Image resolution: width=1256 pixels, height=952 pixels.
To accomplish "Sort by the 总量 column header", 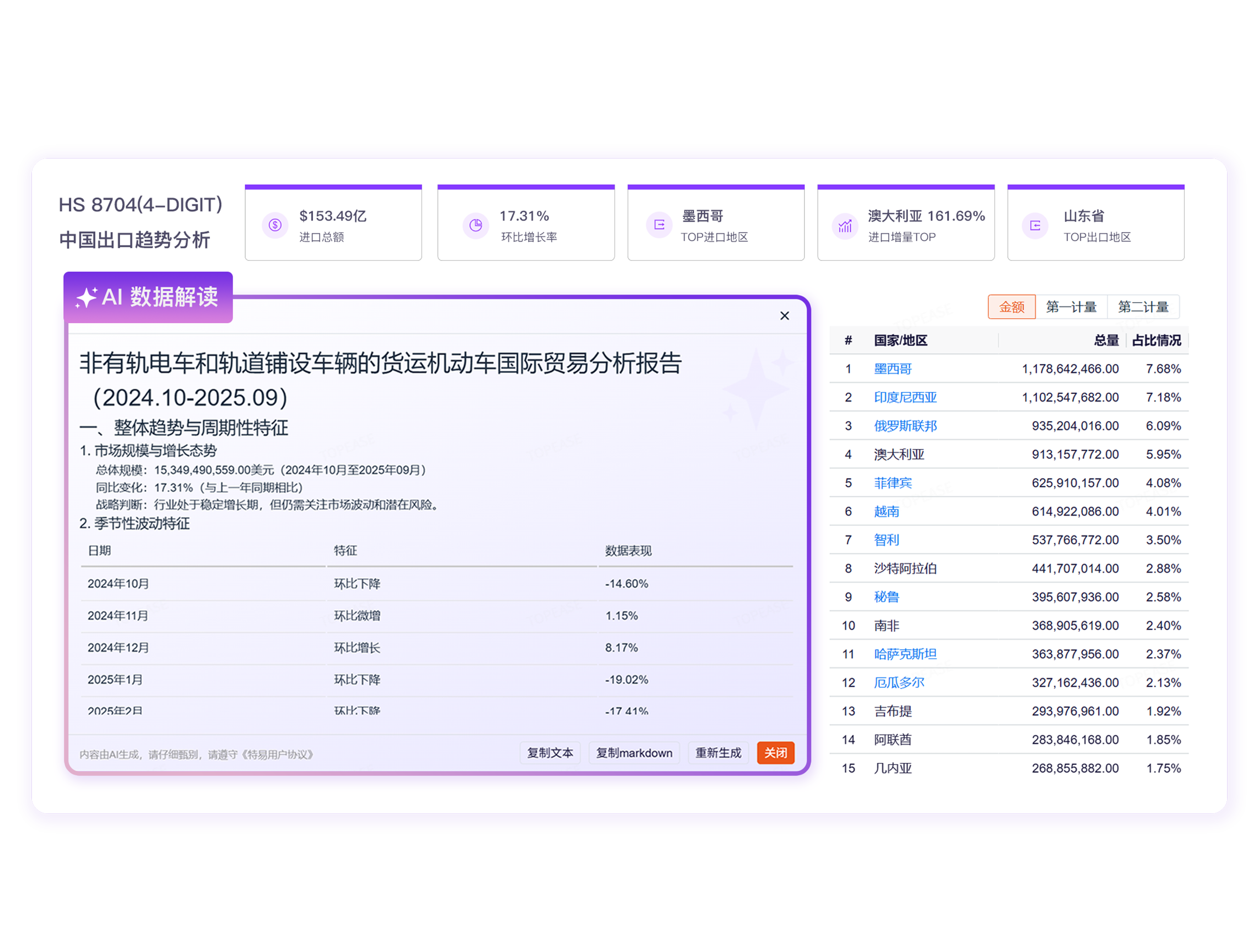I will coord(1105,341).
